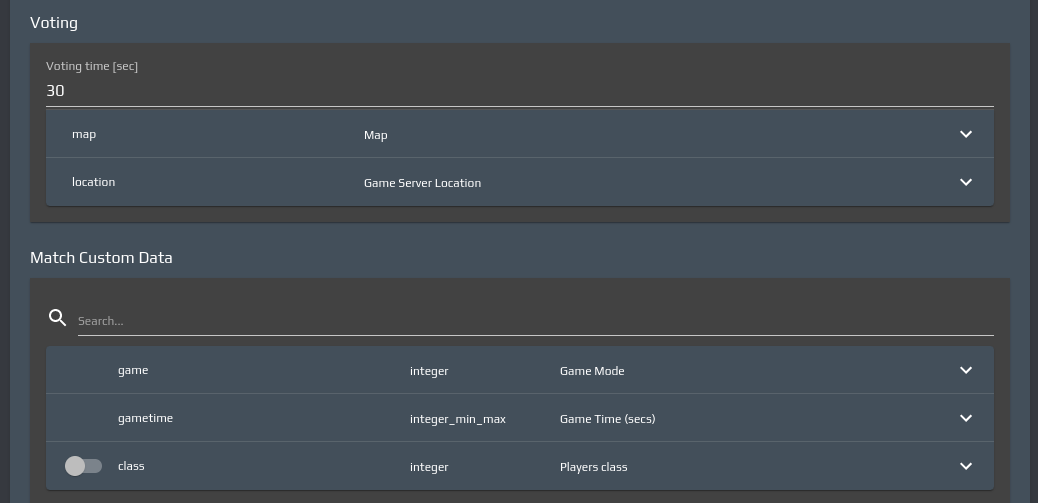Click the gametime entry name
This screenshot has width=1038, height=503.
(x=145, y=418)
